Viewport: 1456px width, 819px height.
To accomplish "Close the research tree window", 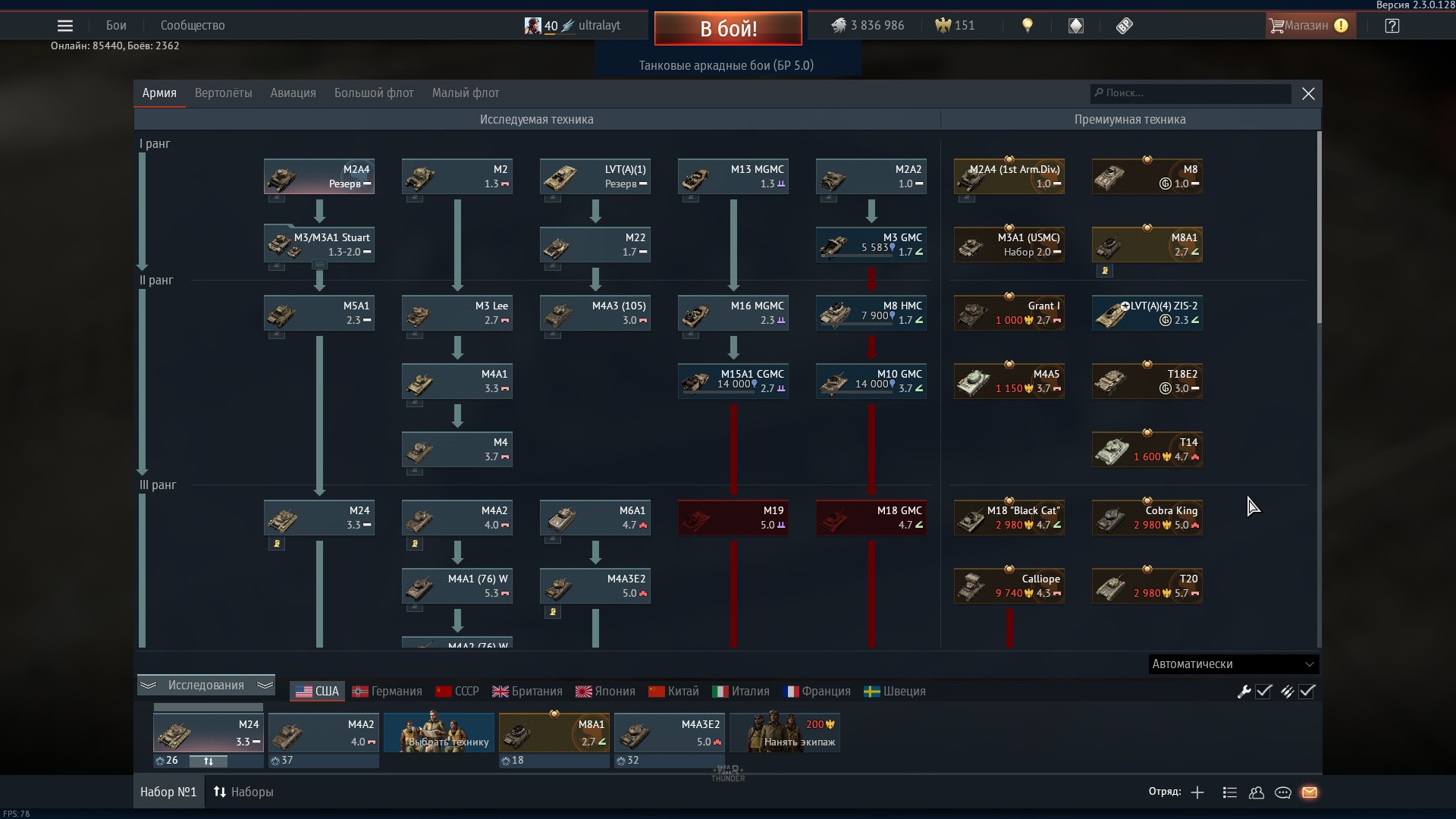I will (1308, 93).
